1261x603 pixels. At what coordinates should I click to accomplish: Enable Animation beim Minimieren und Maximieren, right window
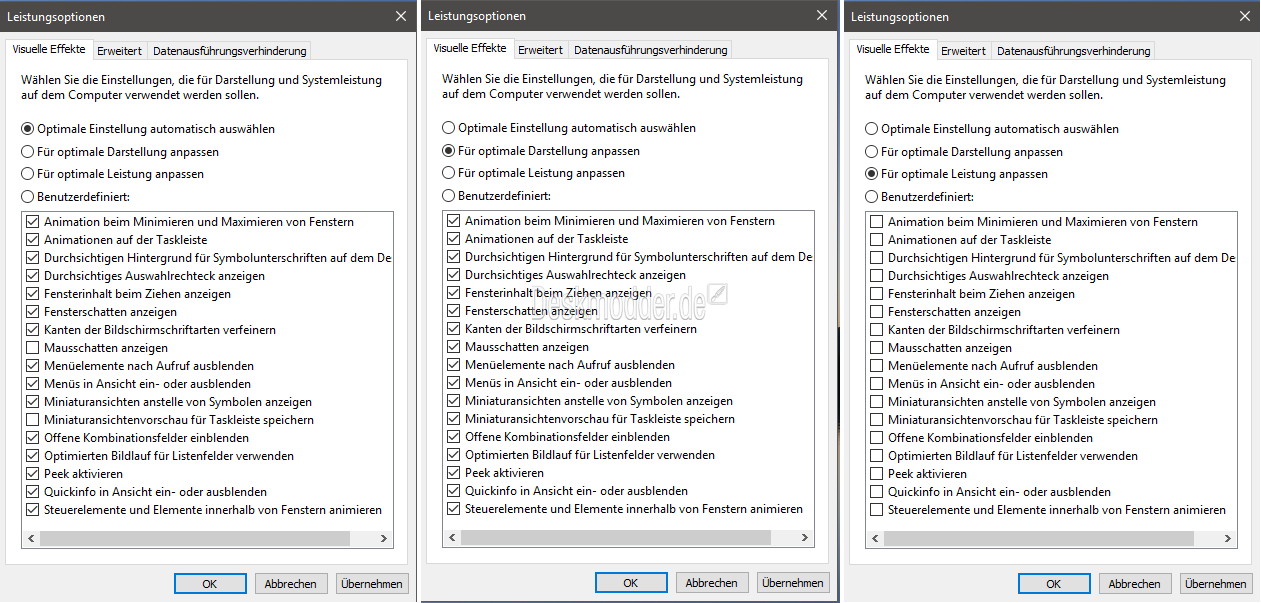[x=877, y=222]
